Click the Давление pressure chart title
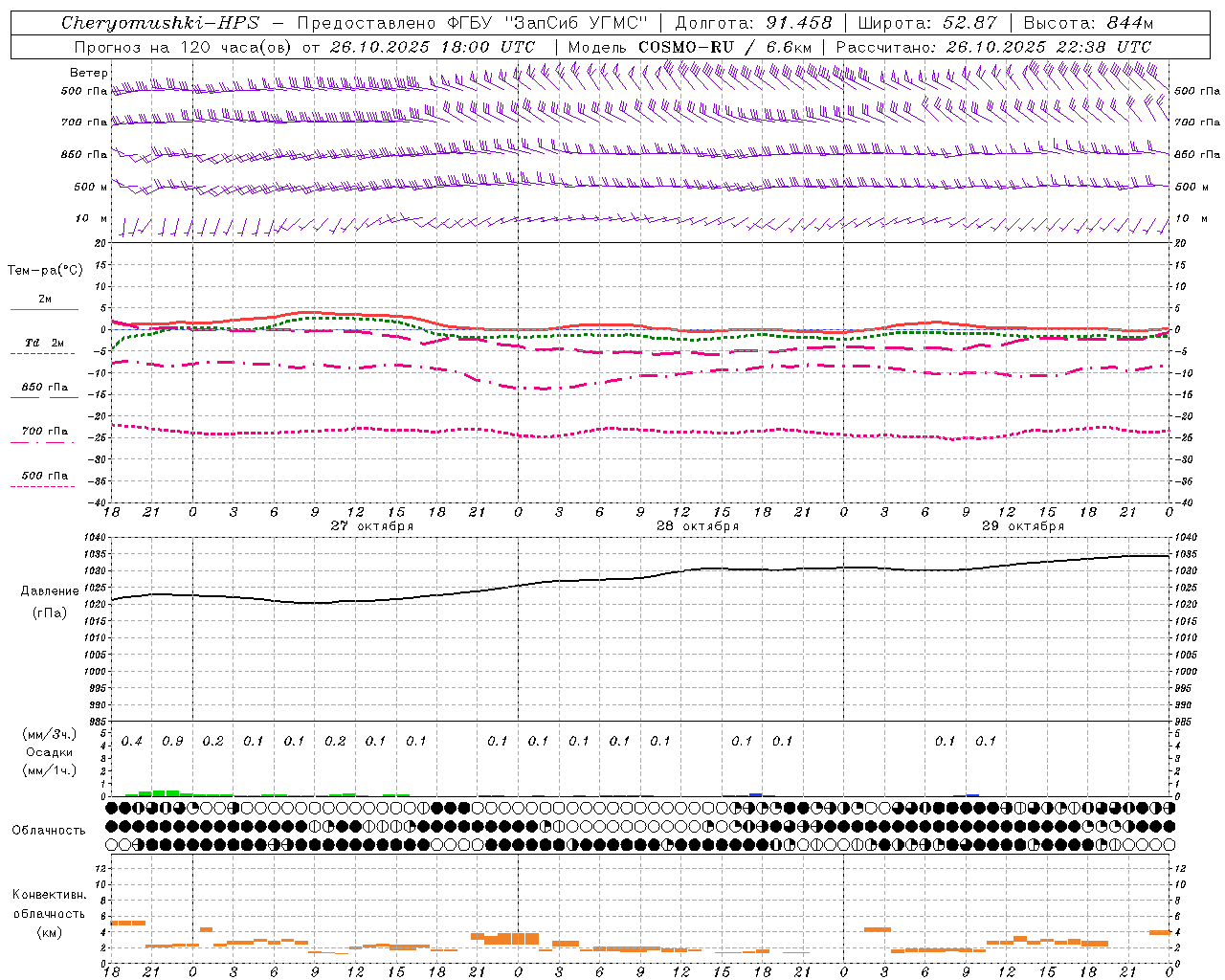 click(x=50, y=591)
